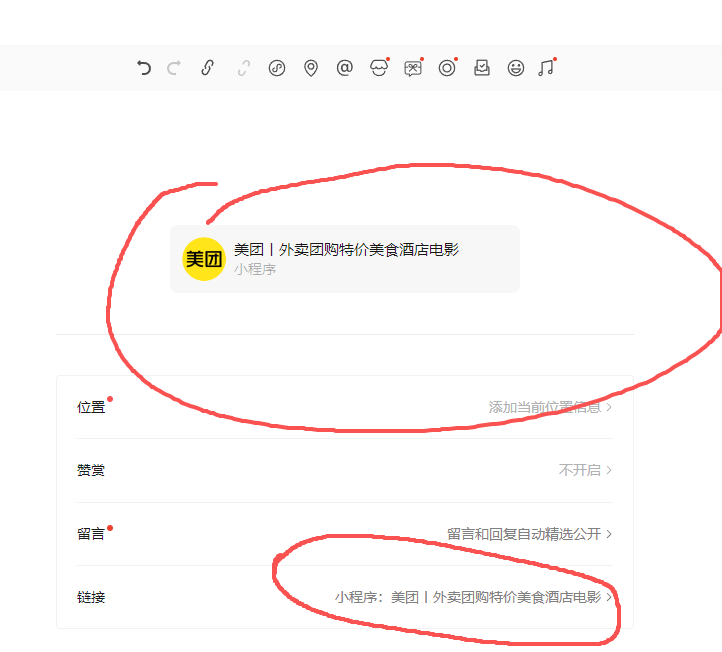The width and height of the screenshot is (722, 652).
Task: Click the 不开启 reward option
Action: pos(580,470)
